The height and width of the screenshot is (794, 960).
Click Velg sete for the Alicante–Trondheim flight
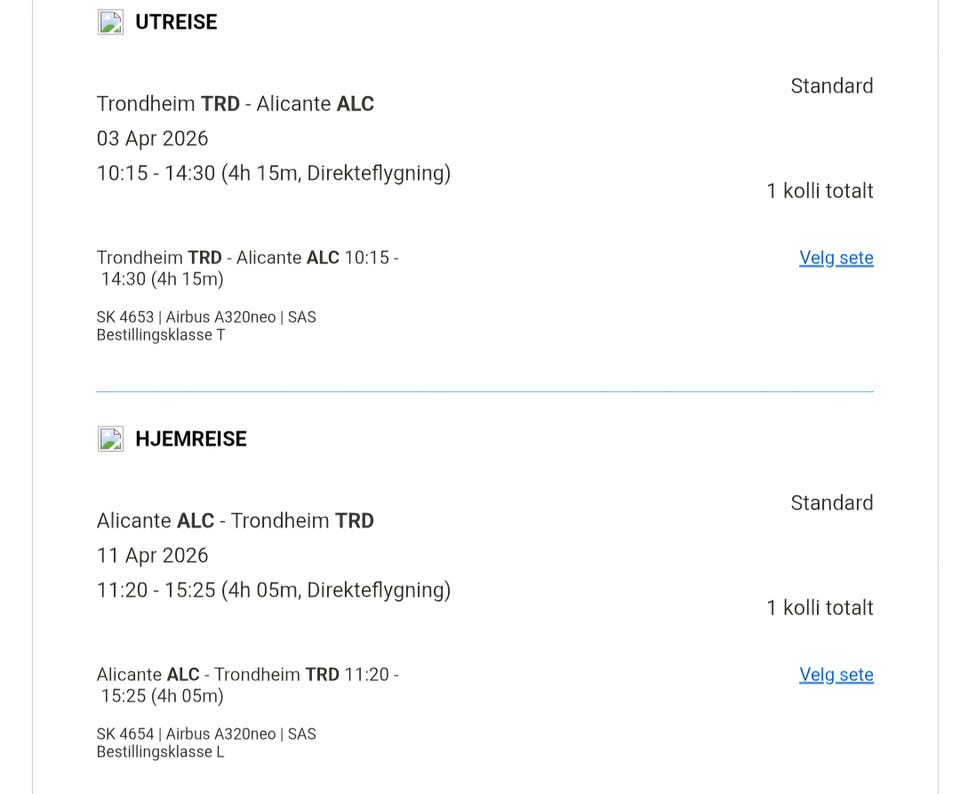836,675
